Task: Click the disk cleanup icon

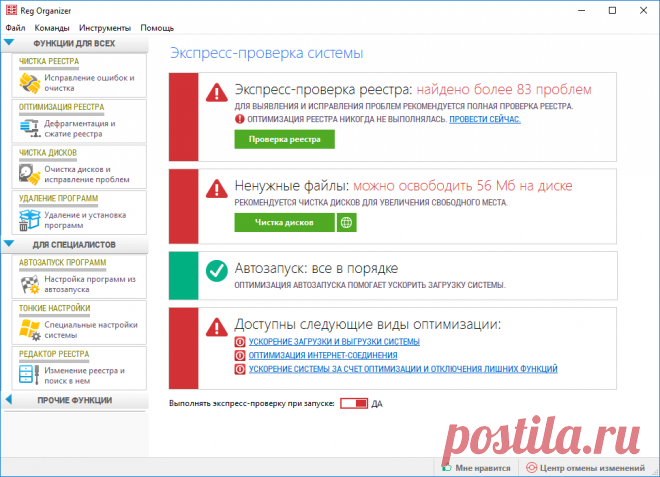Action: pos(30,174)
